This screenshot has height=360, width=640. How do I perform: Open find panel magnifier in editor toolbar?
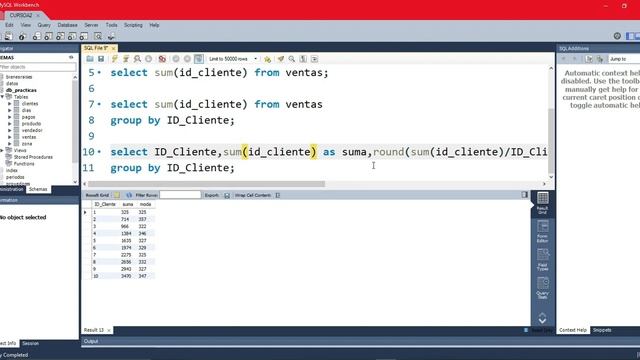pos(292,59)
